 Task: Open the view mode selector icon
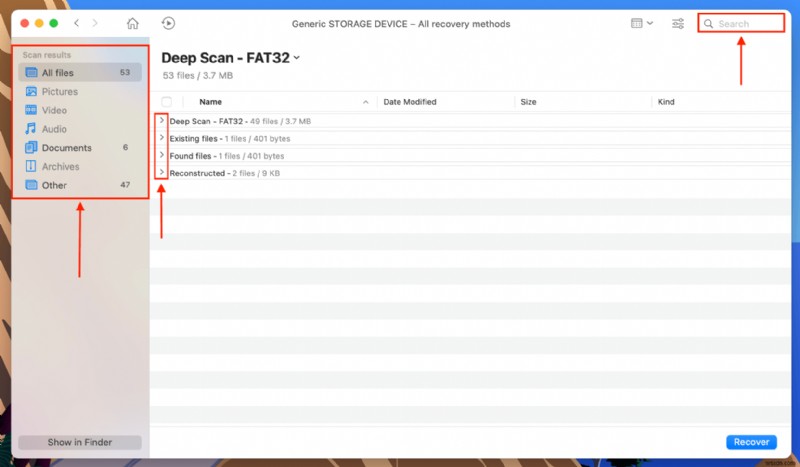pos(642,23)
